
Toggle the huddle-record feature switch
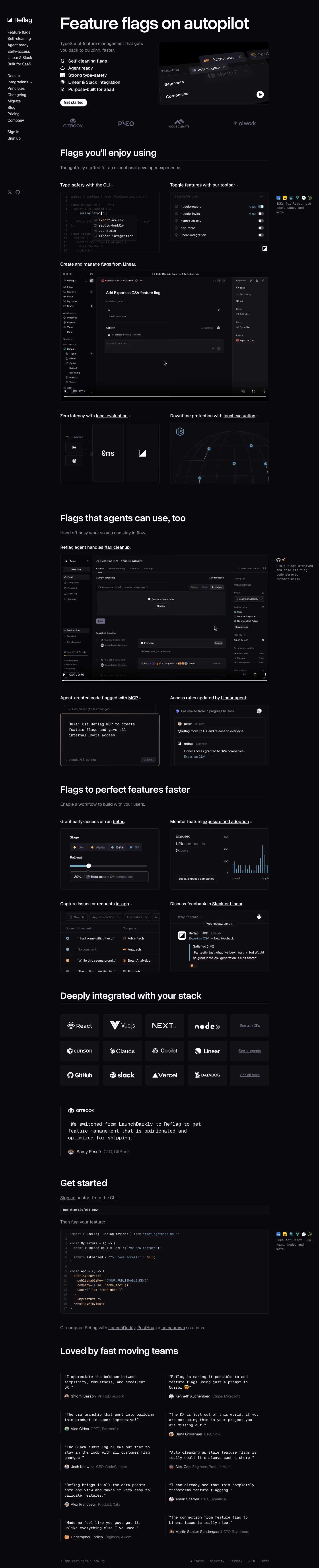coord(261,206)
